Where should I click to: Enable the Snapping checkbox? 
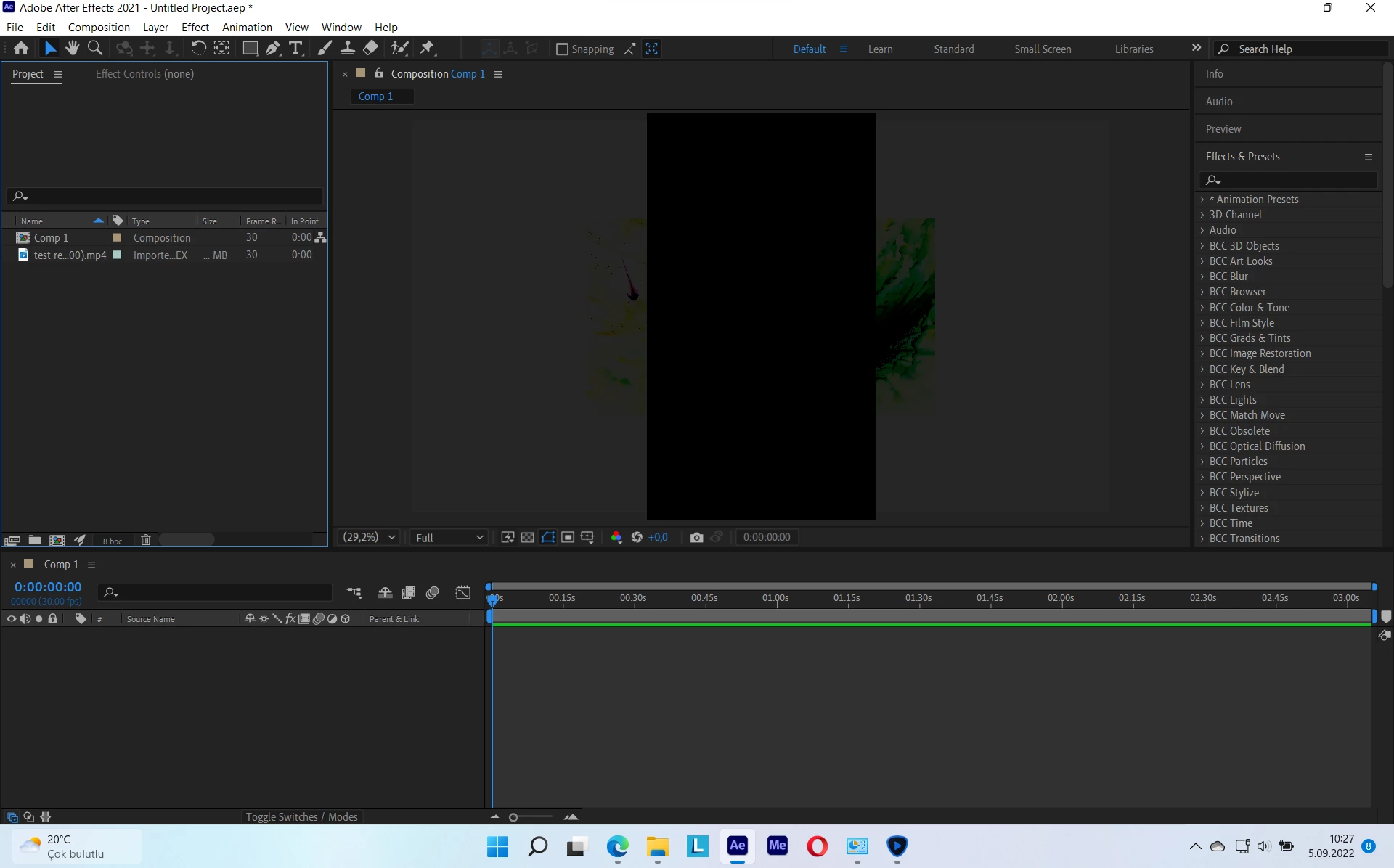coord(562,49)
